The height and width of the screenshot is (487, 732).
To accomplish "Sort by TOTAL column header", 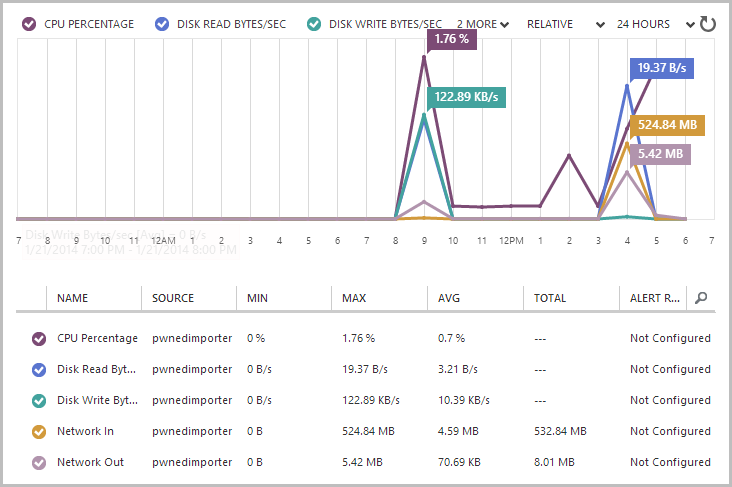I will click(550, 298).
